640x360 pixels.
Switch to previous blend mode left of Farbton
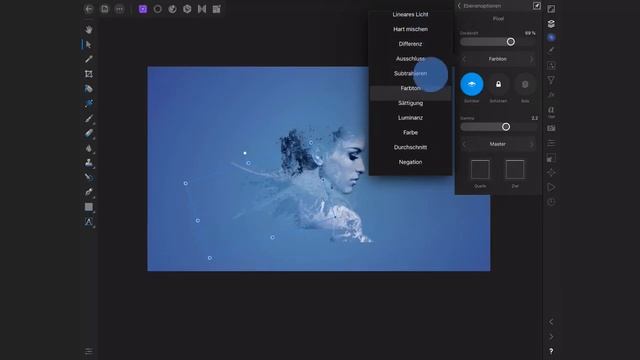click(x=464, y=59)
